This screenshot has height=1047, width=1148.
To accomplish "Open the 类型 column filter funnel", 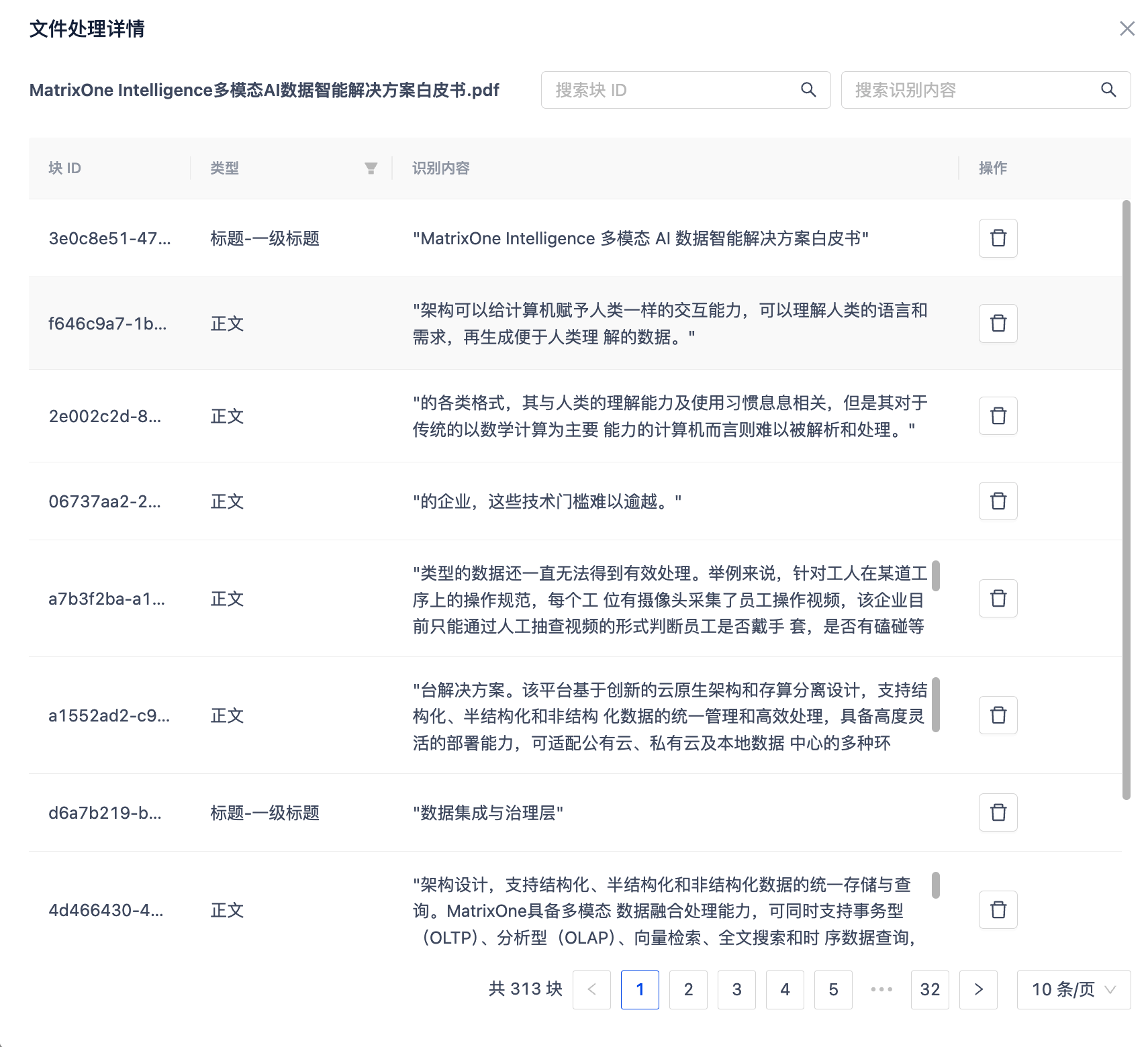I will [371, 168].
